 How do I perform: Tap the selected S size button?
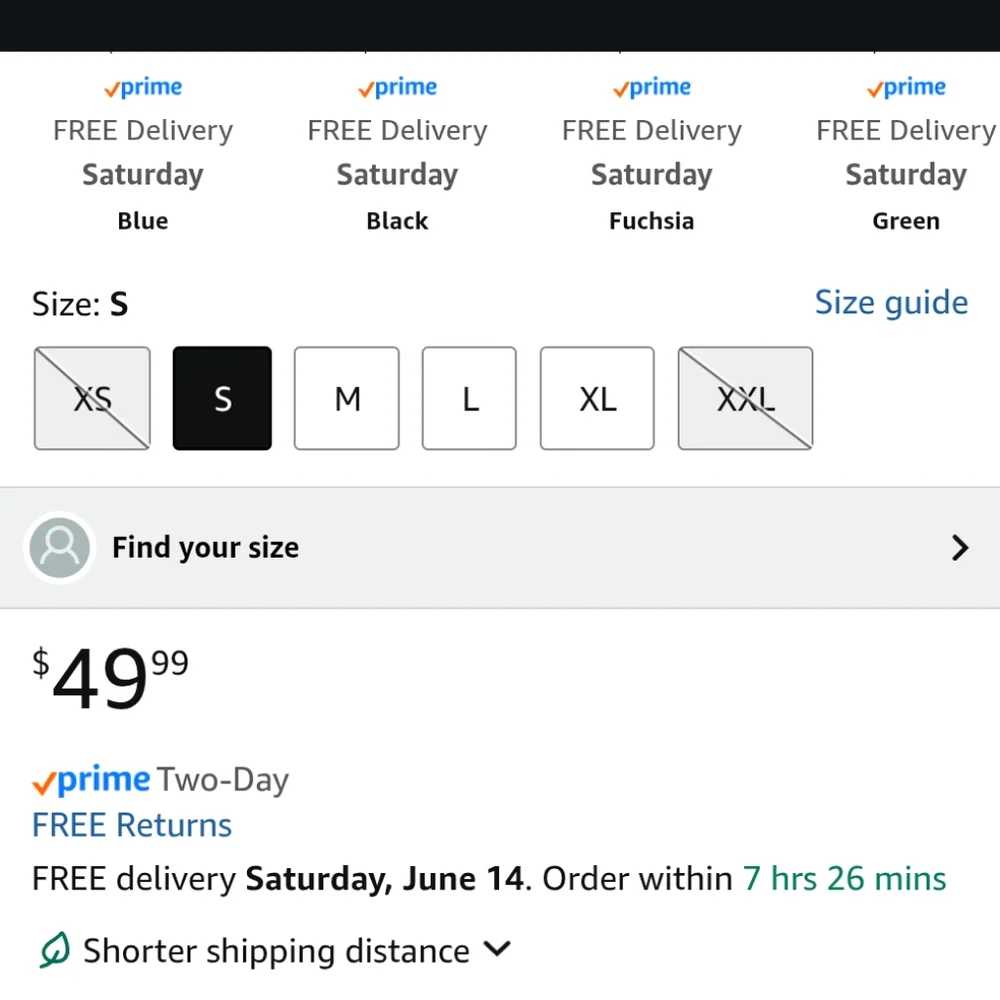(x=222, y=399)
